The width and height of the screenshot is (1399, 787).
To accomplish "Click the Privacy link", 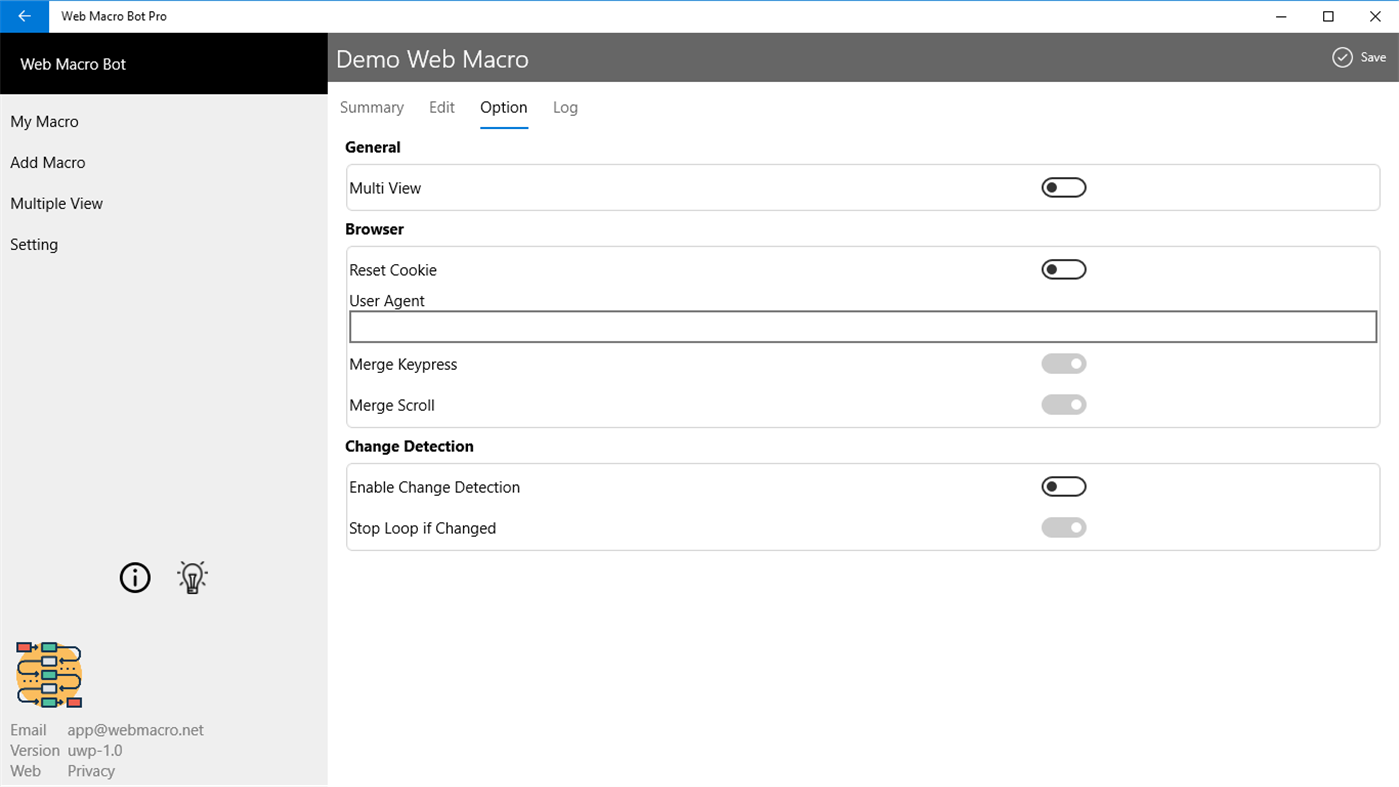I will point(90,770).
